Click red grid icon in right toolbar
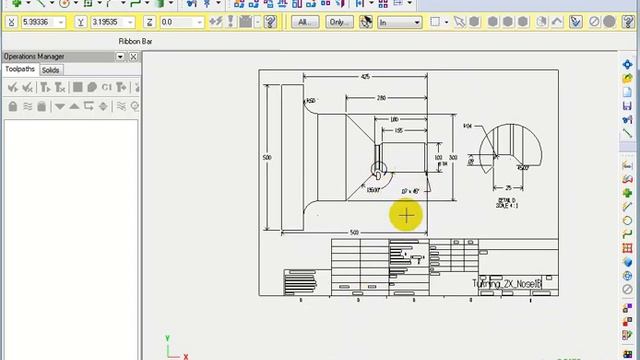Screen dimensions: 640x360 pos(627,248)
